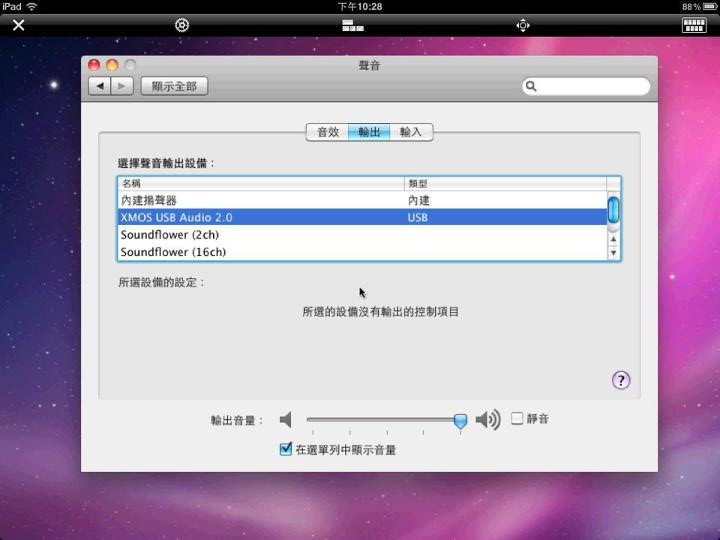Click in the search field

586,86
